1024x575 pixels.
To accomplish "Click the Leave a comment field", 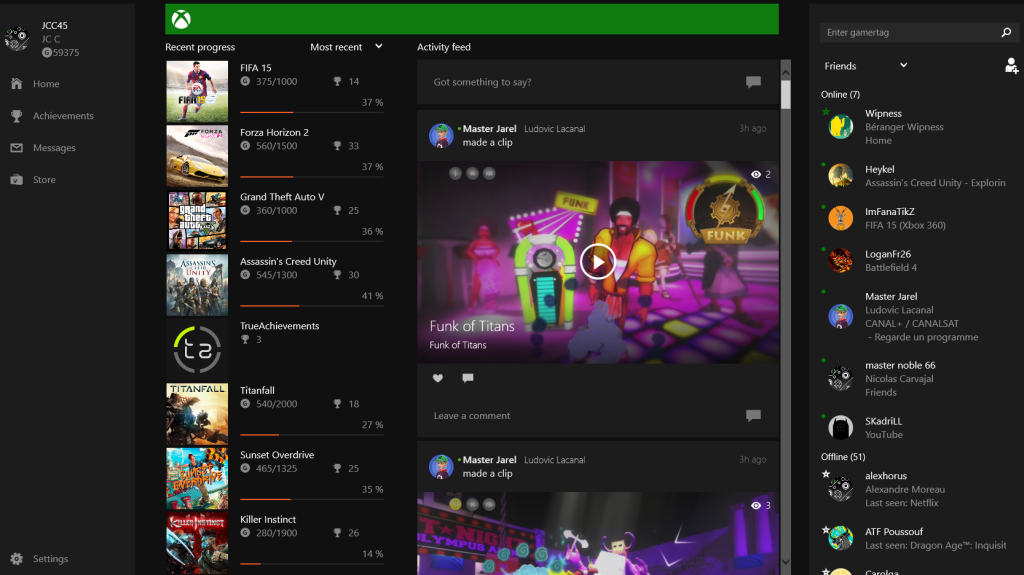I will click(x=581, y=416).
